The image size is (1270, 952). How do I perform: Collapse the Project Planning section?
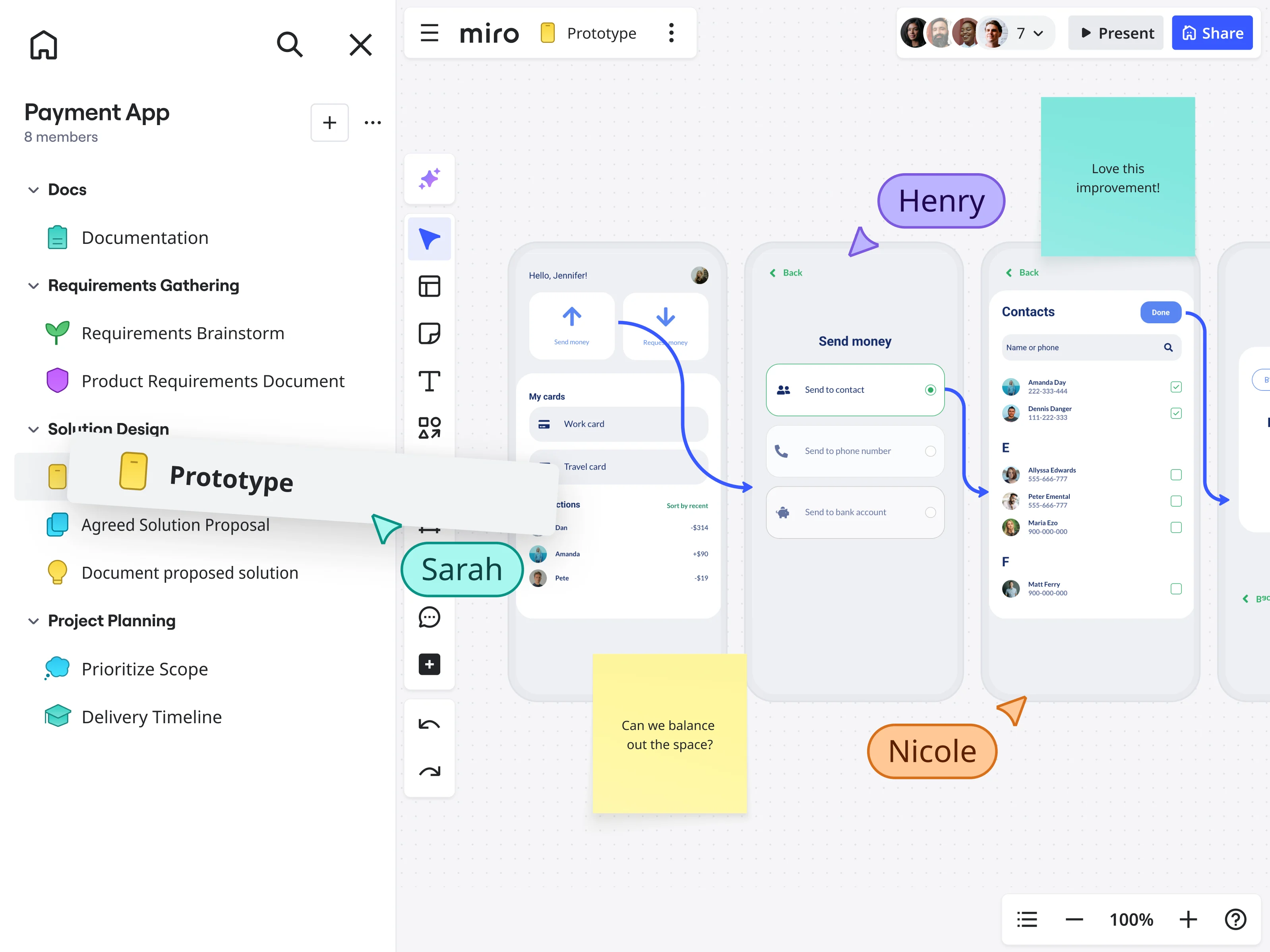pyautogui.click(x=33, y=621)
